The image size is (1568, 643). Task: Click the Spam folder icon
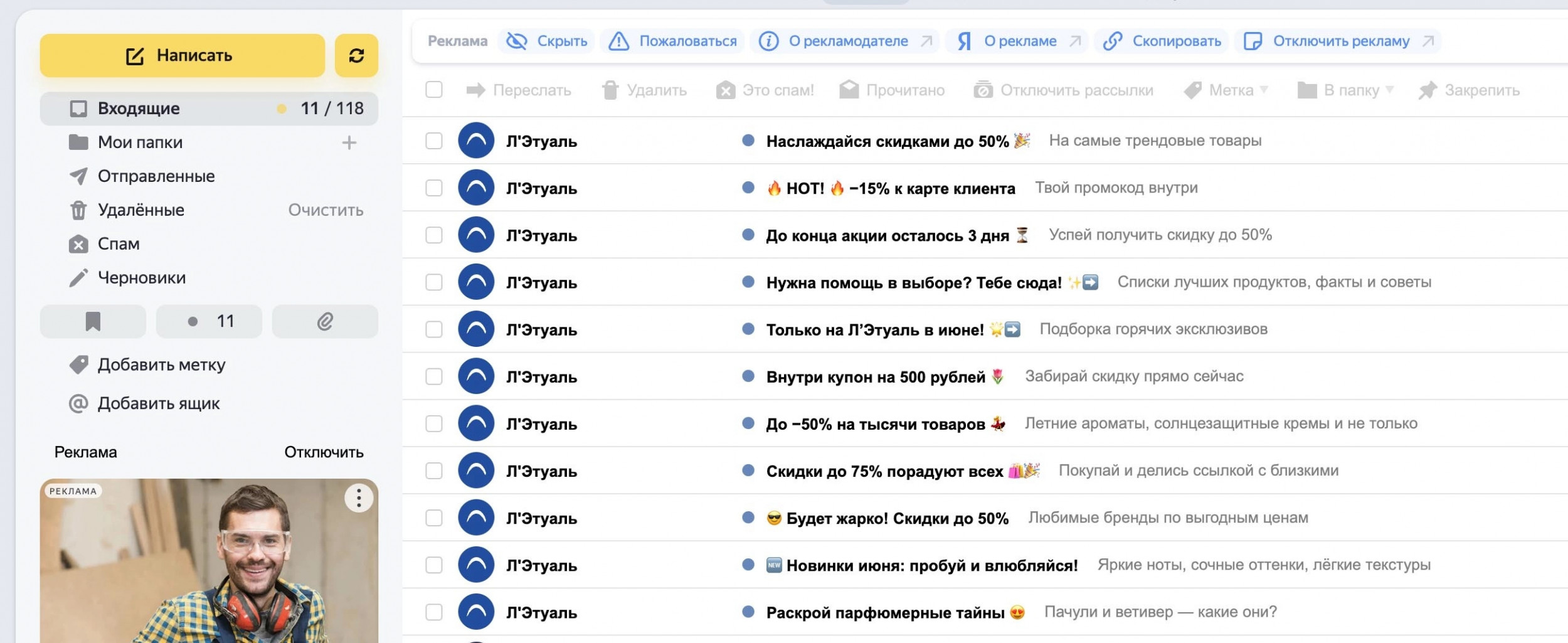[x=78, y=244]
